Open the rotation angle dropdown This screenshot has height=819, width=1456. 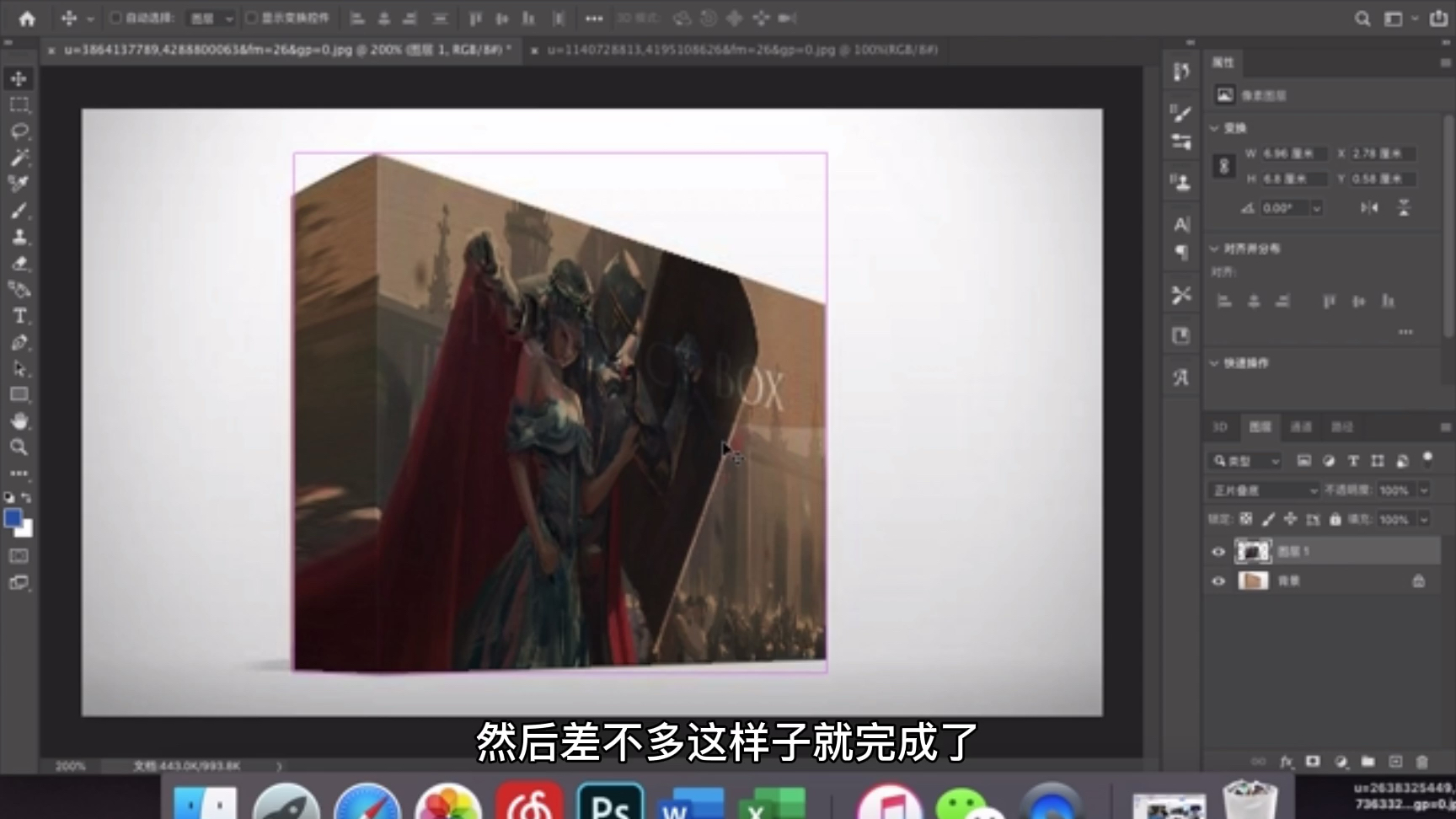(x=1316, y=208)
